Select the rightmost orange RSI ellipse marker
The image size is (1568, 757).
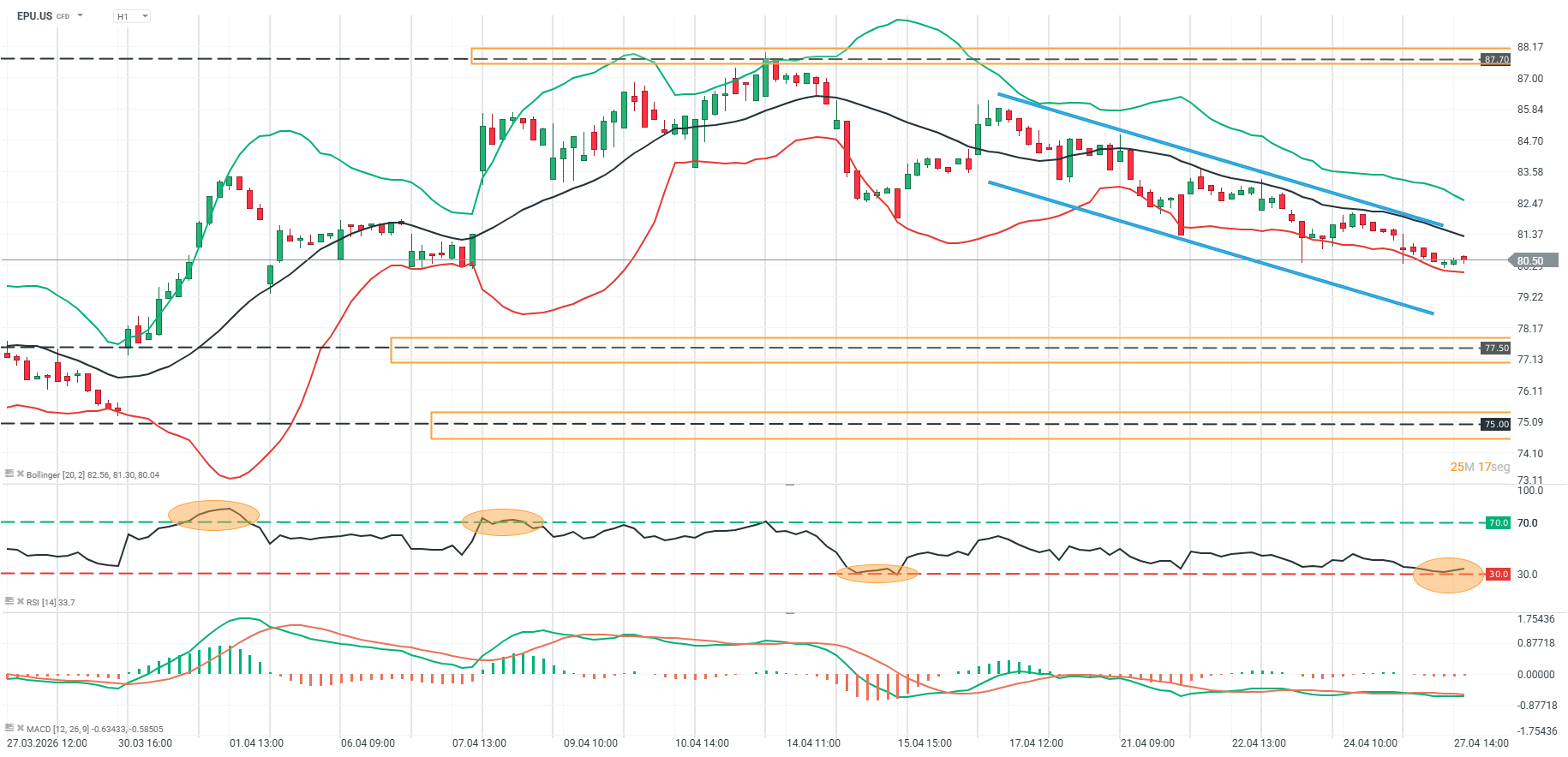1447,575
